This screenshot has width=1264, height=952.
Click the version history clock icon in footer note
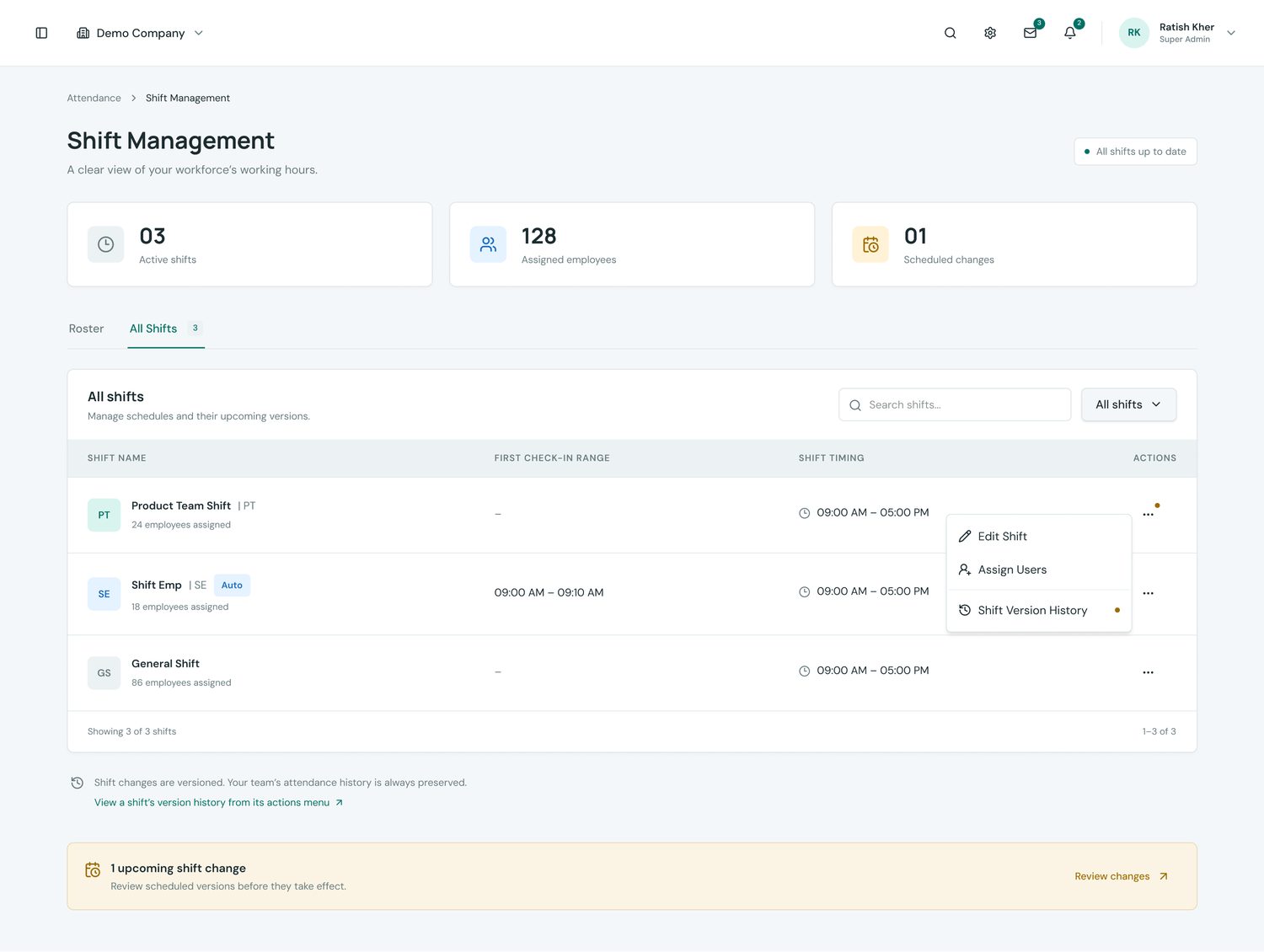(77, 783)
